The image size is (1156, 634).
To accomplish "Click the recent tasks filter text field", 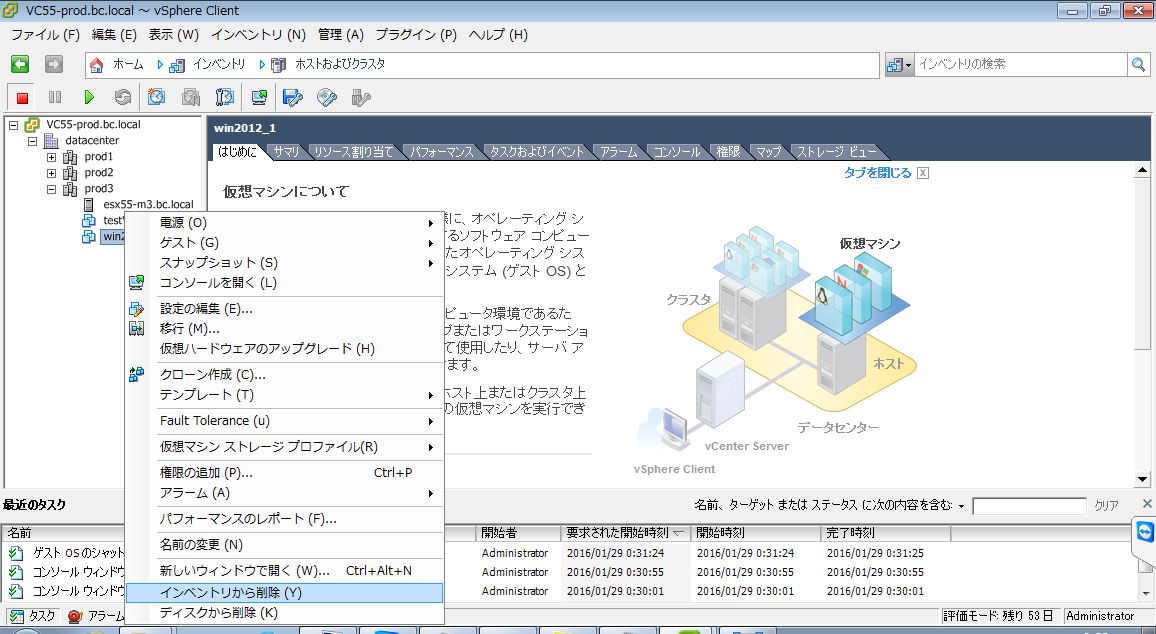I will (x=1029, y=506).
